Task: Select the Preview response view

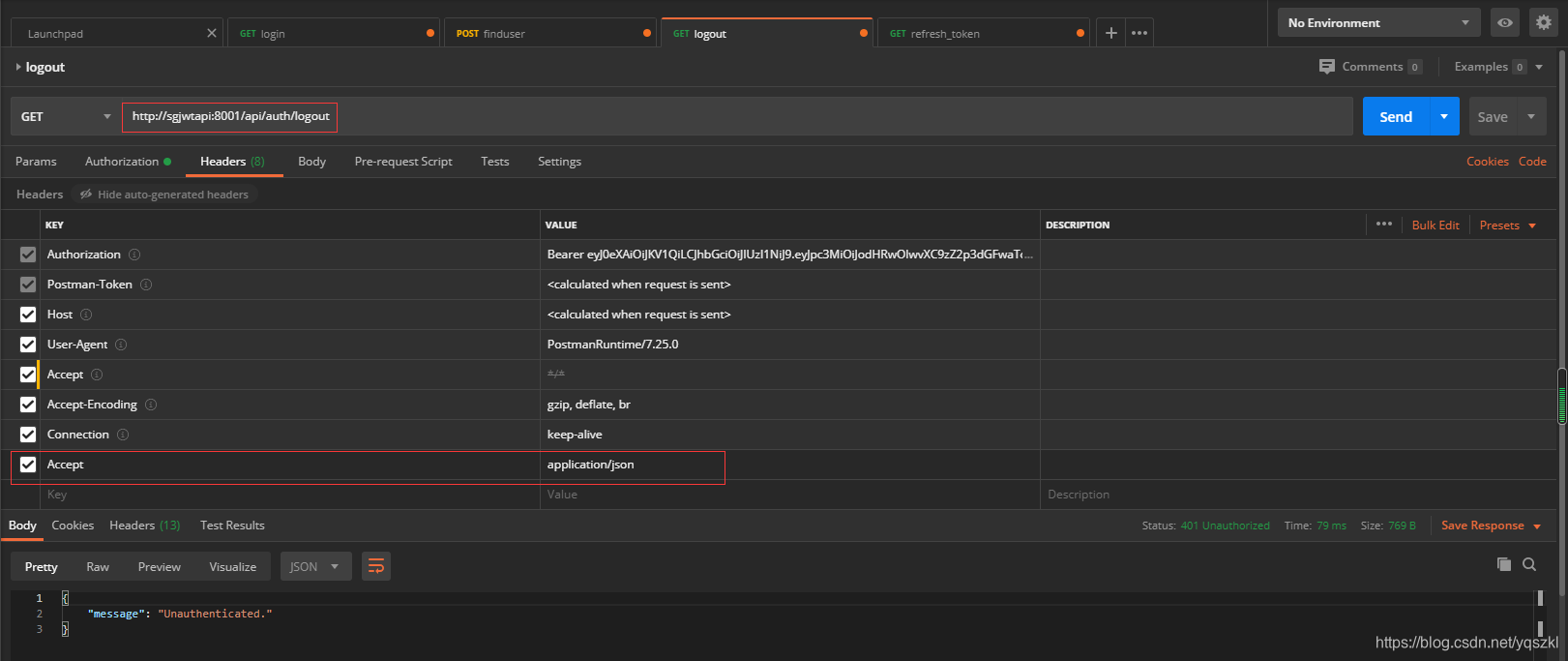Action: point(160,566)
